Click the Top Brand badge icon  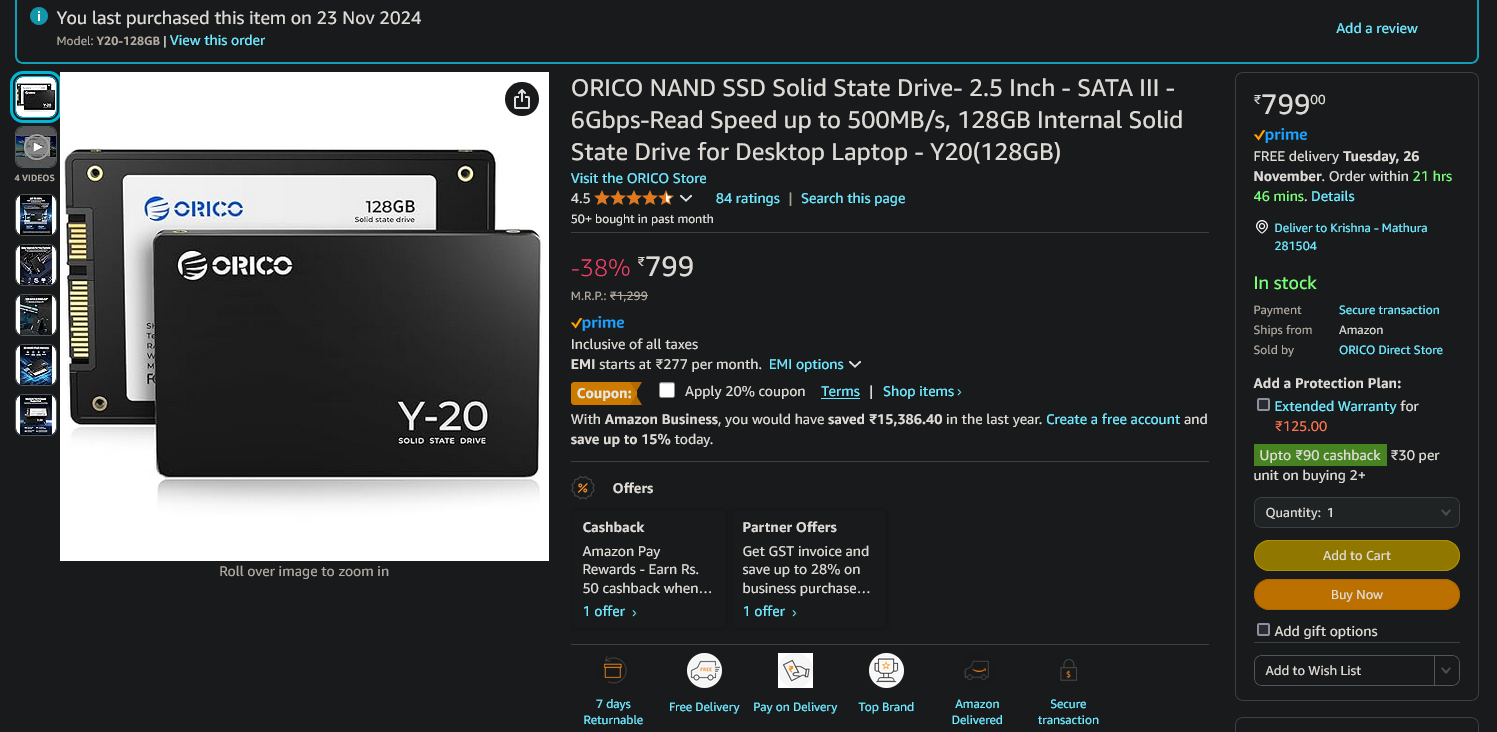point(886,670)
